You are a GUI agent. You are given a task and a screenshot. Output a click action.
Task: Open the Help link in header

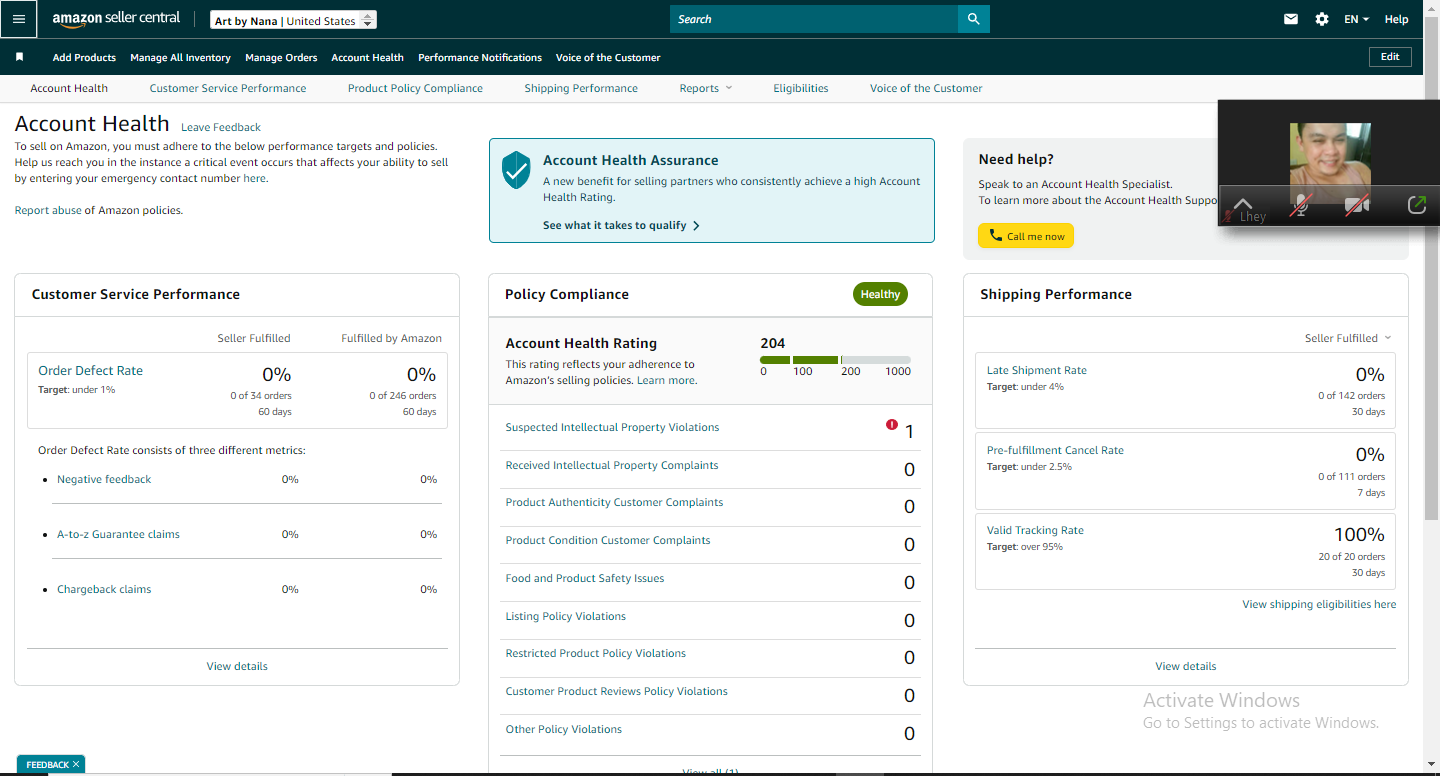tap(1396, 19)
